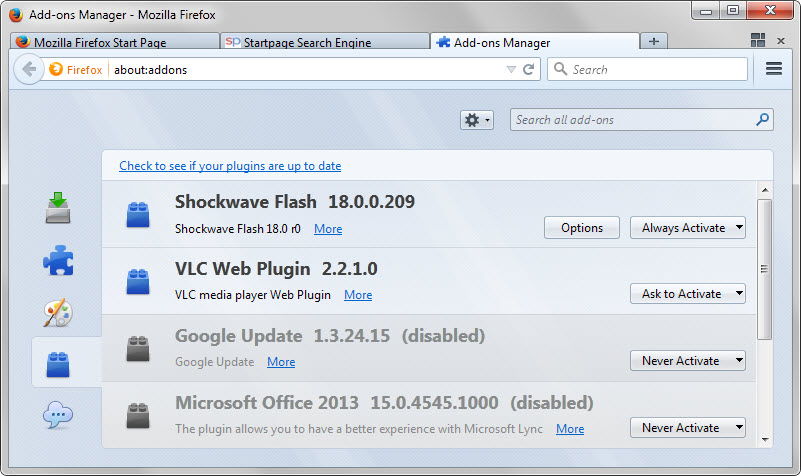Image resolution: width=801 pixels, height=476 pixels.
Task: Open More link for Google Update
Action: pyautogui.click(x=281, y=362)
